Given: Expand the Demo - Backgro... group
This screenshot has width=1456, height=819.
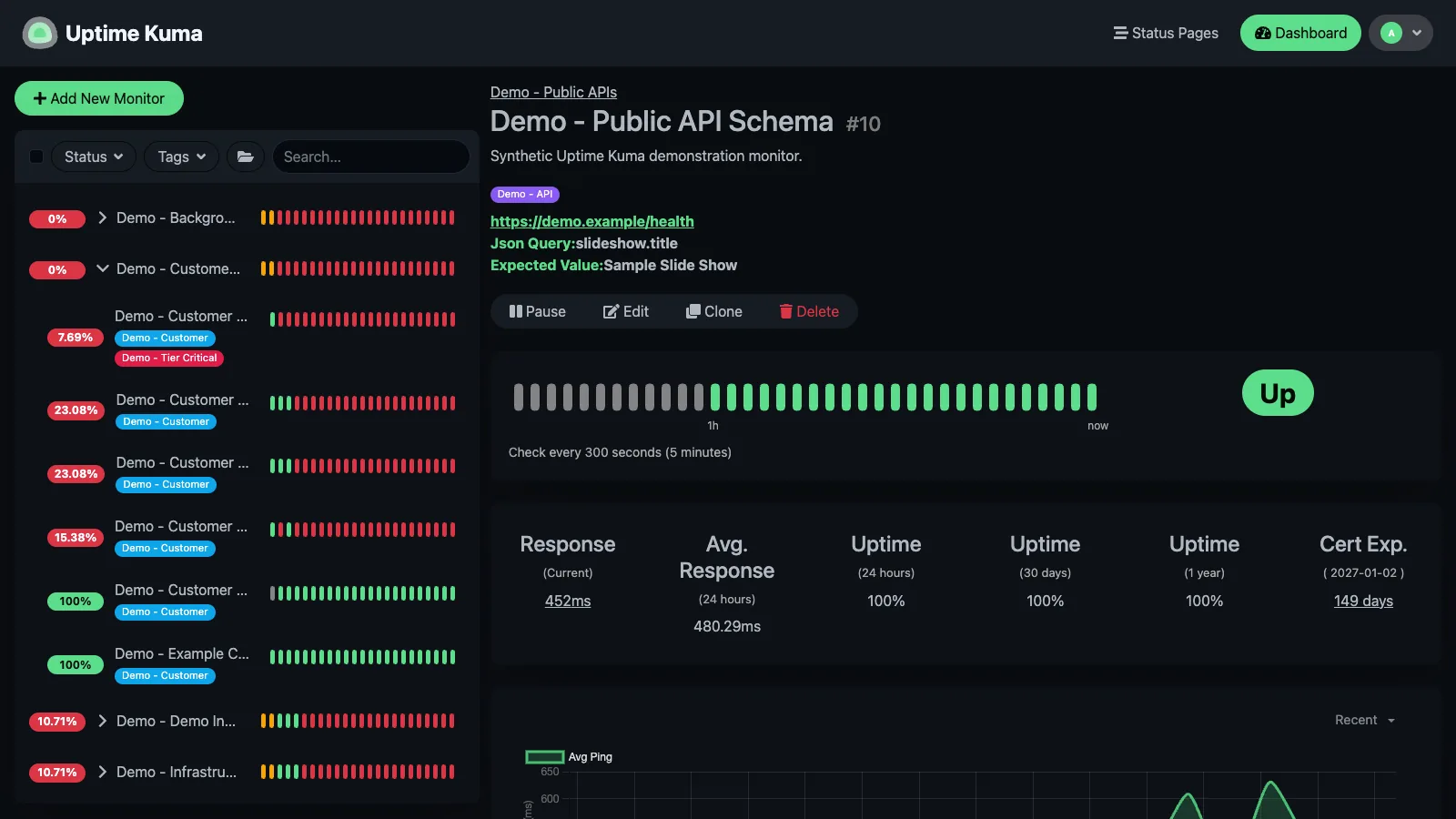Looking at the screenshot, I should click(102, 217).
